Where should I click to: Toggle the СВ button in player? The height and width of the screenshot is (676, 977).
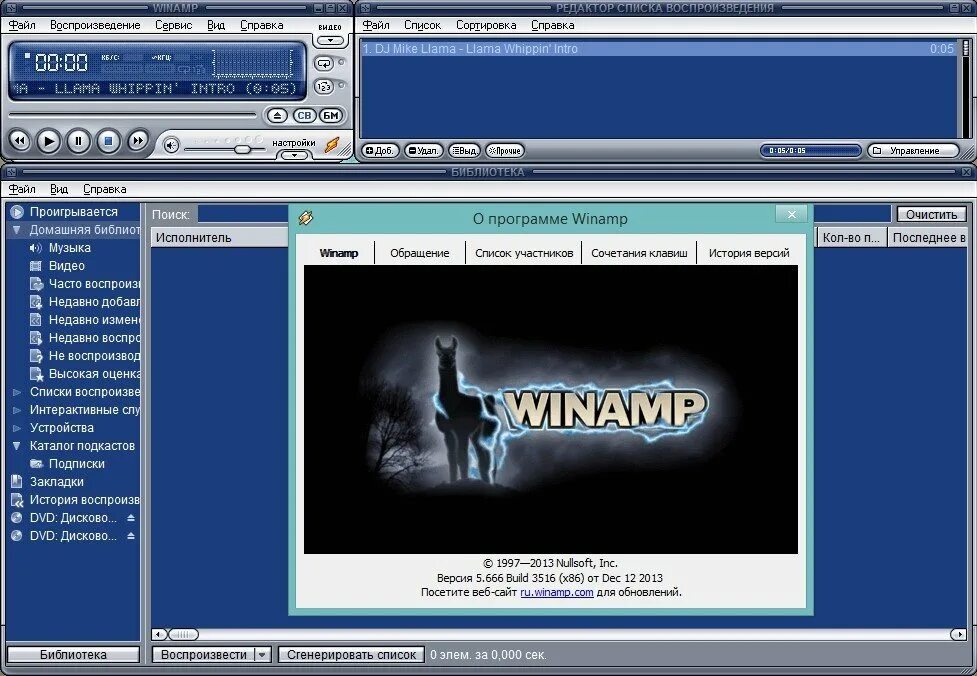[x=304, y=116]
